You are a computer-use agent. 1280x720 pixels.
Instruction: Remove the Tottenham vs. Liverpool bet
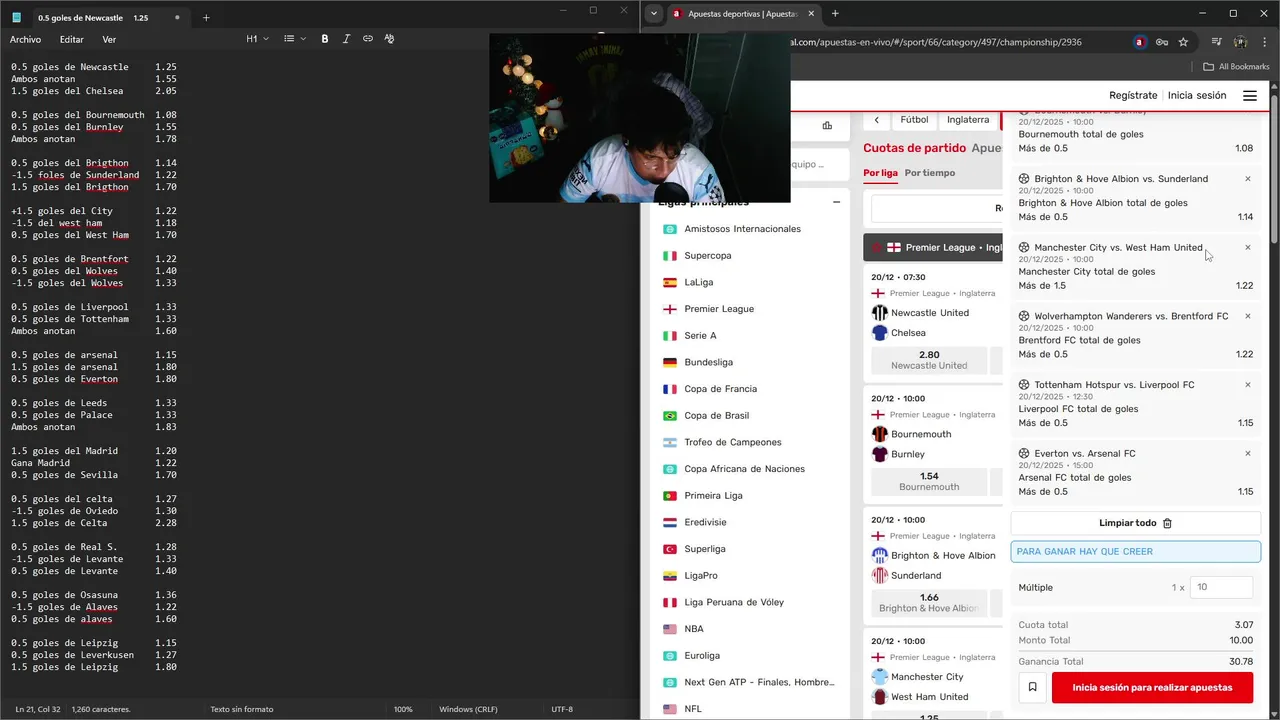click(x=1248, y=385)
